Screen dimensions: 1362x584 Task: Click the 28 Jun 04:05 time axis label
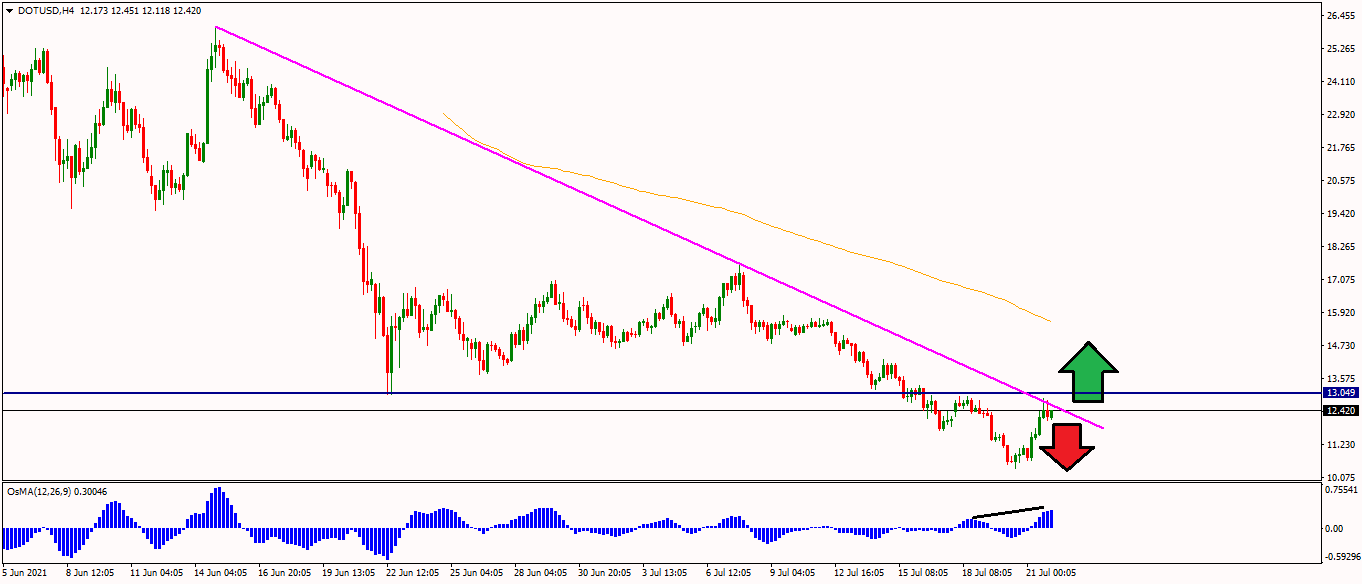[541, 574]
